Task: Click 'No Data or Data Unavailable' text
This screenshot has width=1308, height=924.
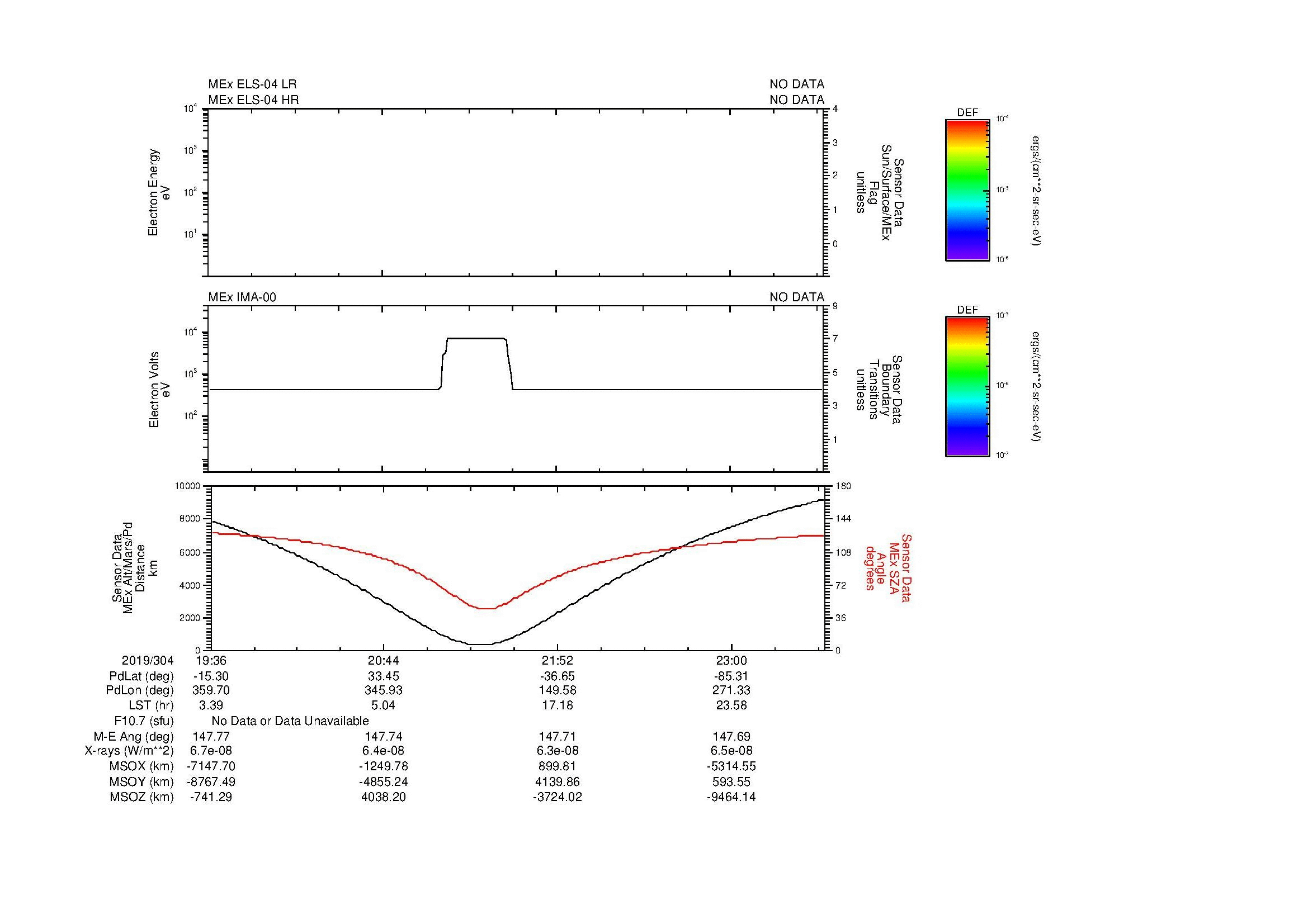Action: 290,721
